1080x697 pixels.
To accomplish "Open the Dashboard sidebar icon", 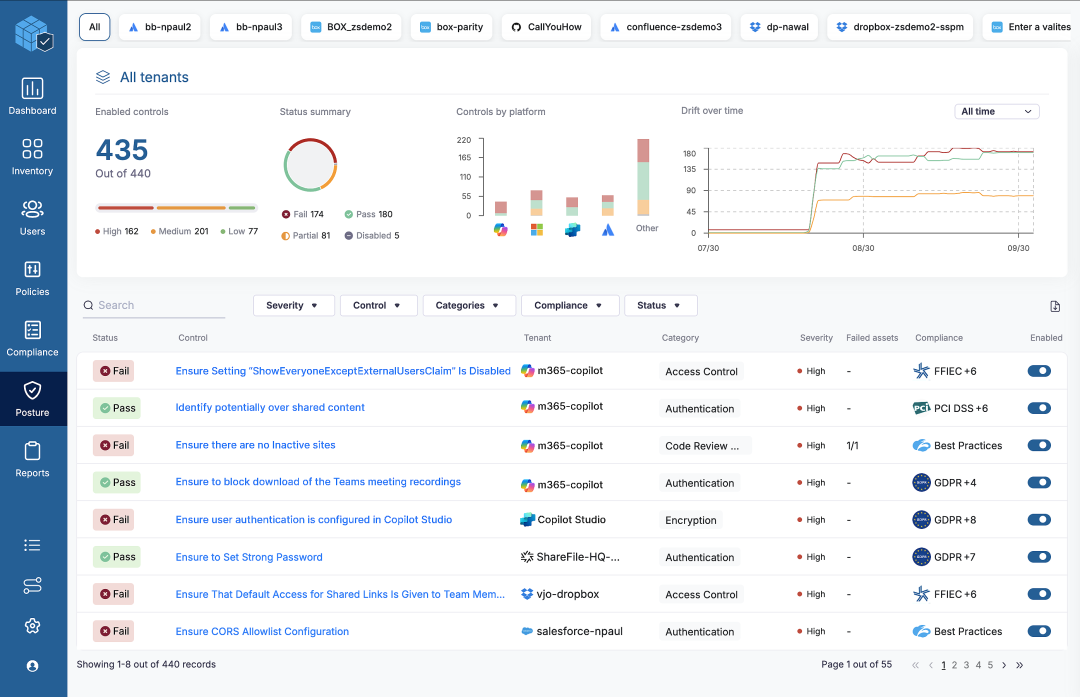I will click(x=32, y=97).
